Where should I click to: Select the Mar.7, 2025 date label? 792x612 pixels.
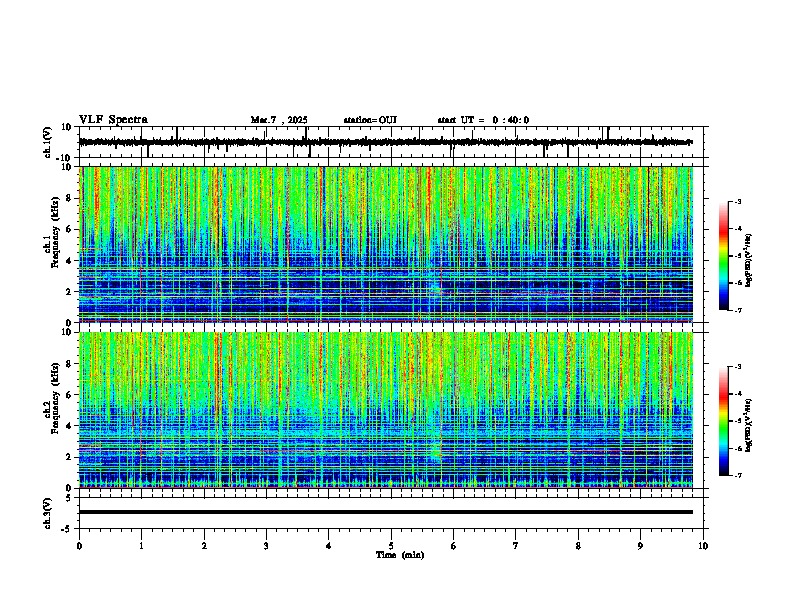(x=279, y=120)
